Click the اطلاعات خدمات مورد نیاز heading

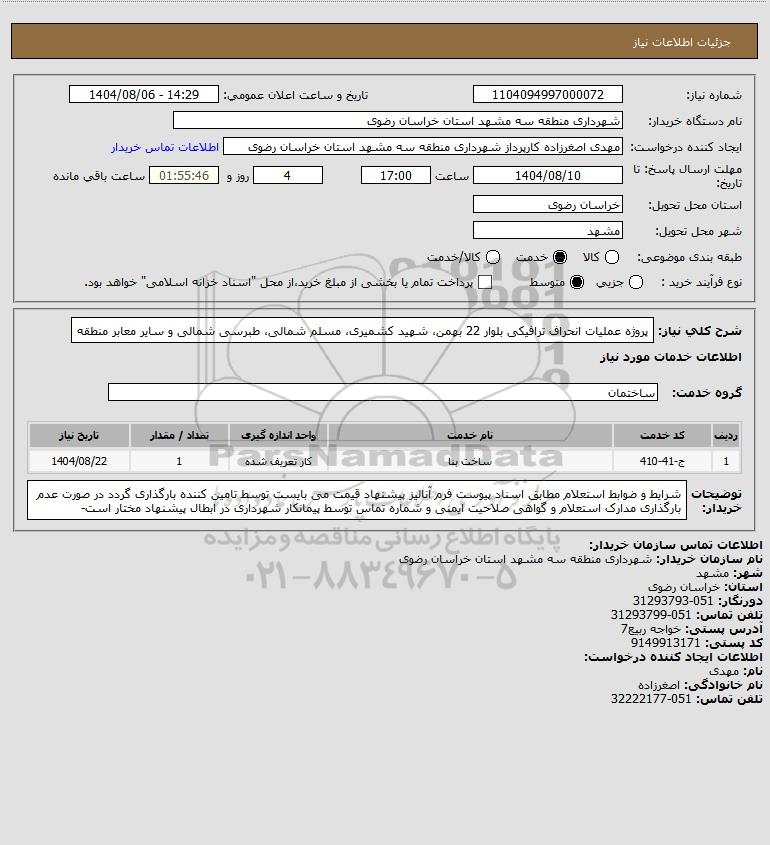[671, 357]
